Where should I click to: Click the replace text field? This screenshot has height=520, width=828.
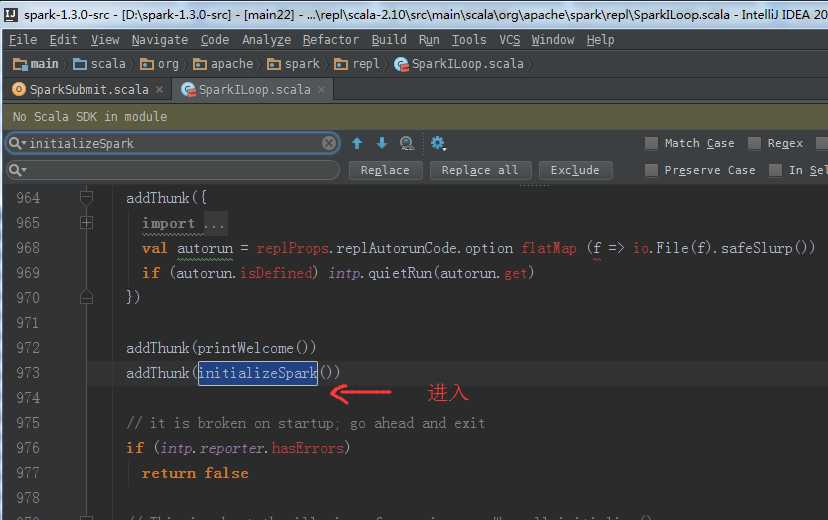tap(173, 170)
